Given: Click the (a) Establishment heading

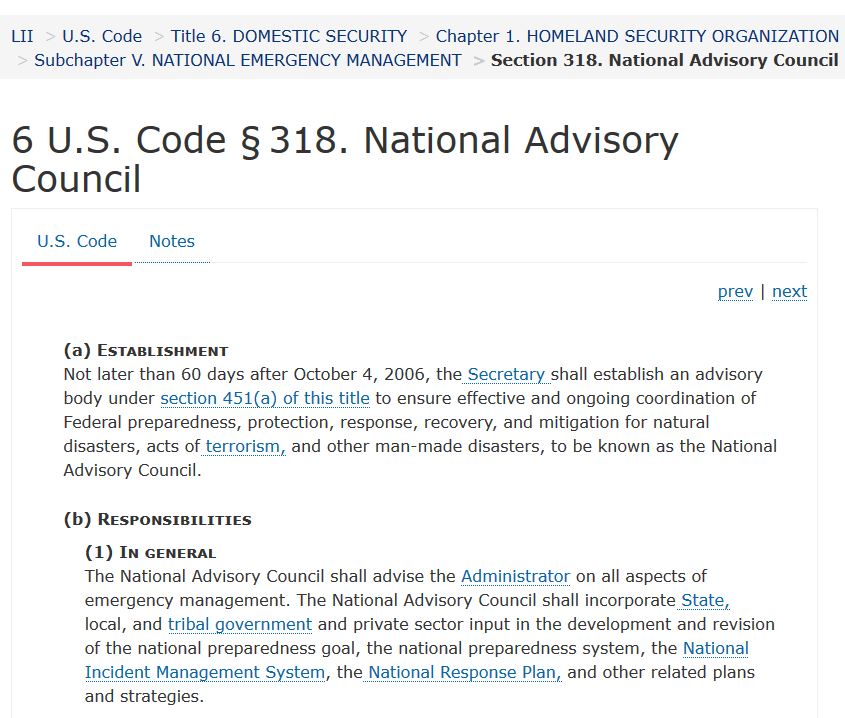Looking at the screenshot, I should [146, 350].
